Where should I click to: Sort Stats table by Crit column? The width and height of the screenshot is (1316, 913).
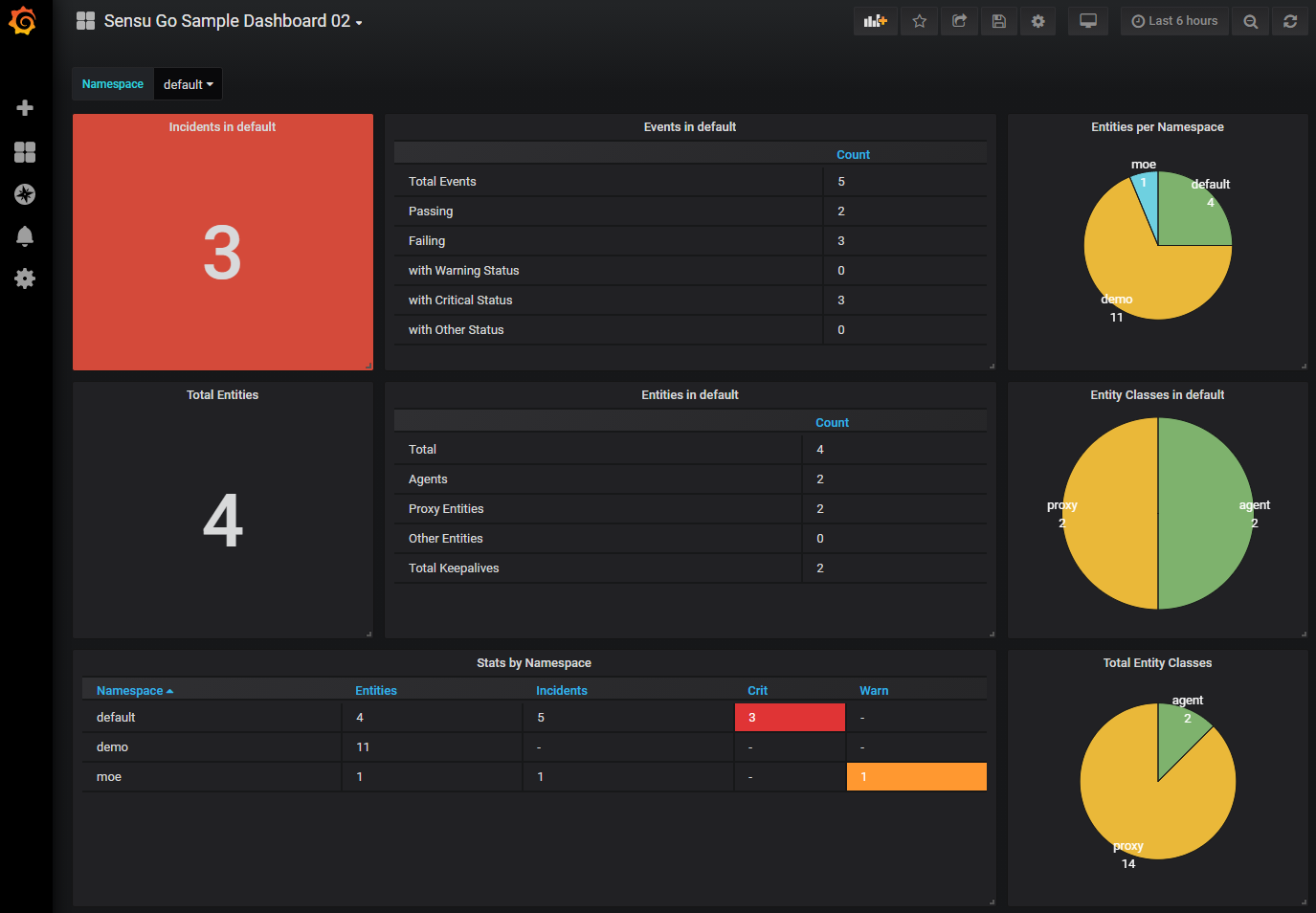point(757,691)
